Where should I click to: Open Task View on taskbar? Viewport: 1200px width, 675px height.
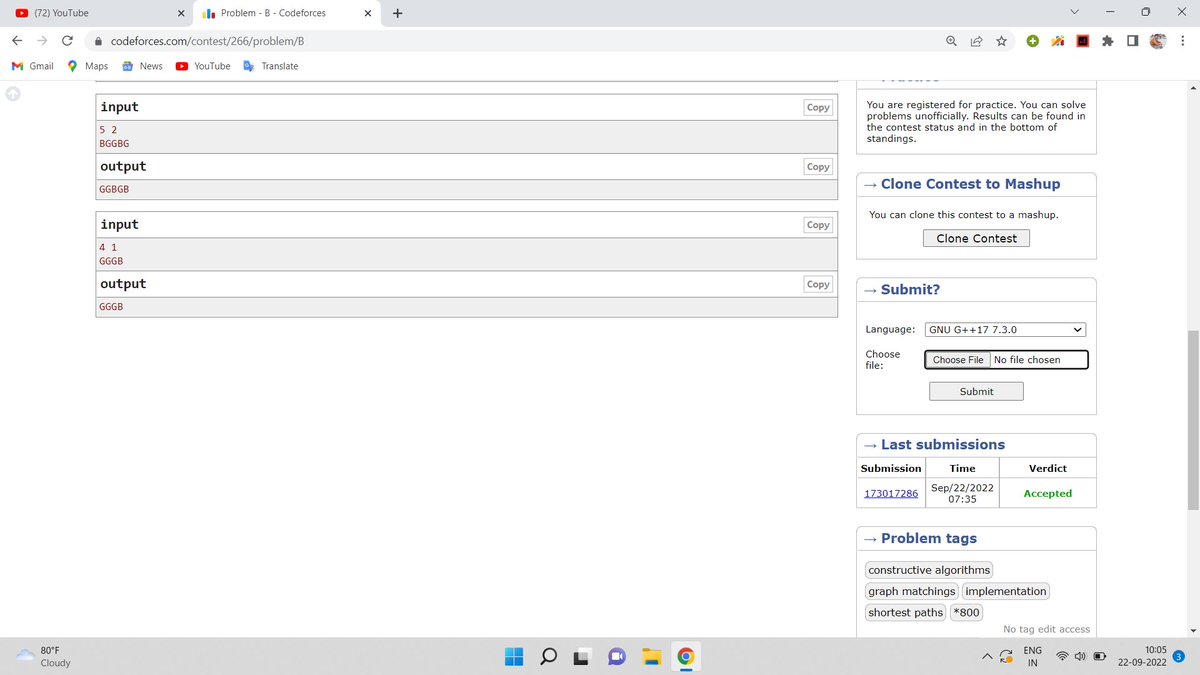pyautogui.click(x=582, y=657)
